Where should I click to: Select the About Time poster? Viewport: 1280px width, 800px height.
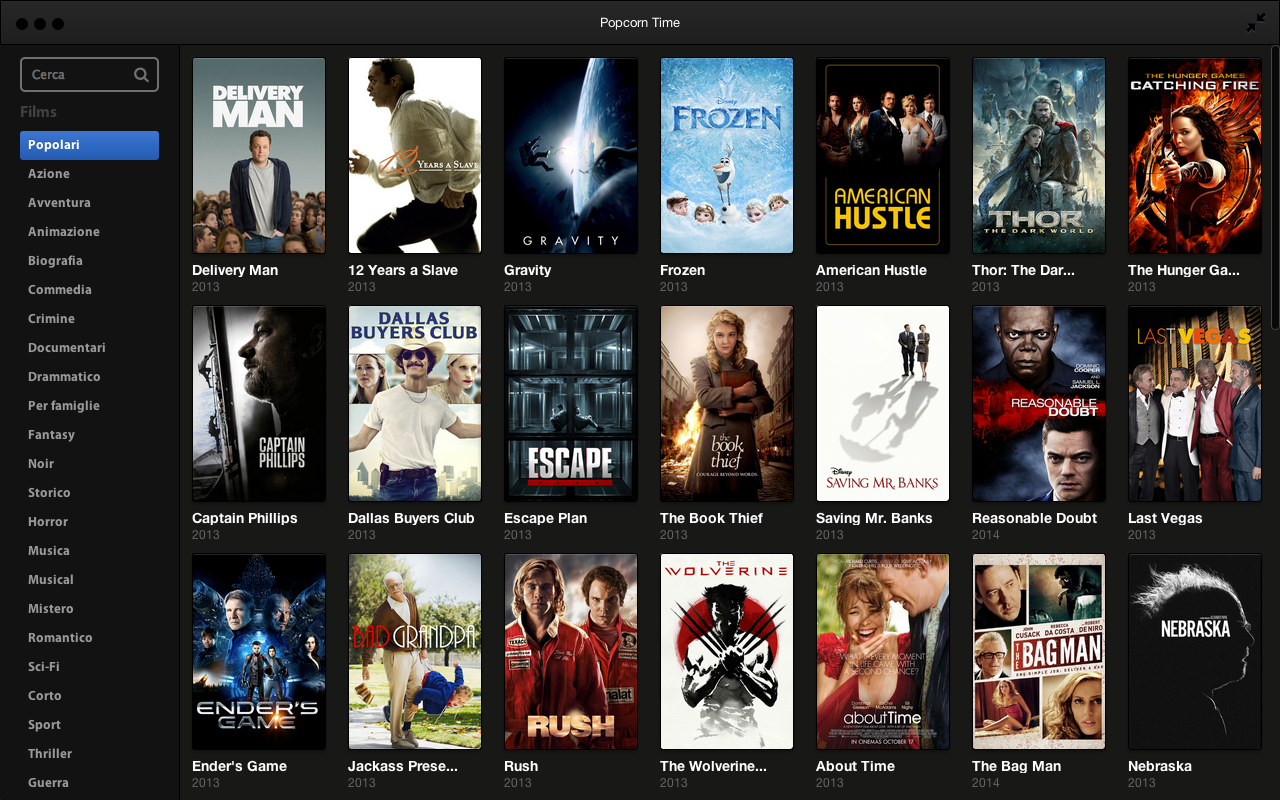click(883, 651)
